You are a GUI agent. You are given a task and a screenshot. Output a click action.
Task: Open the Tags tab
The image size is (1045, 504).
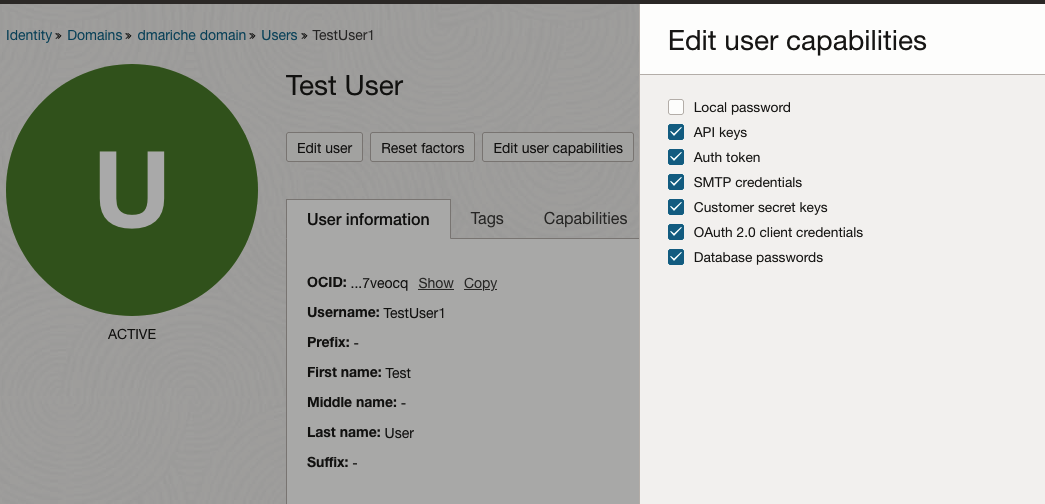tap(487, 218)
